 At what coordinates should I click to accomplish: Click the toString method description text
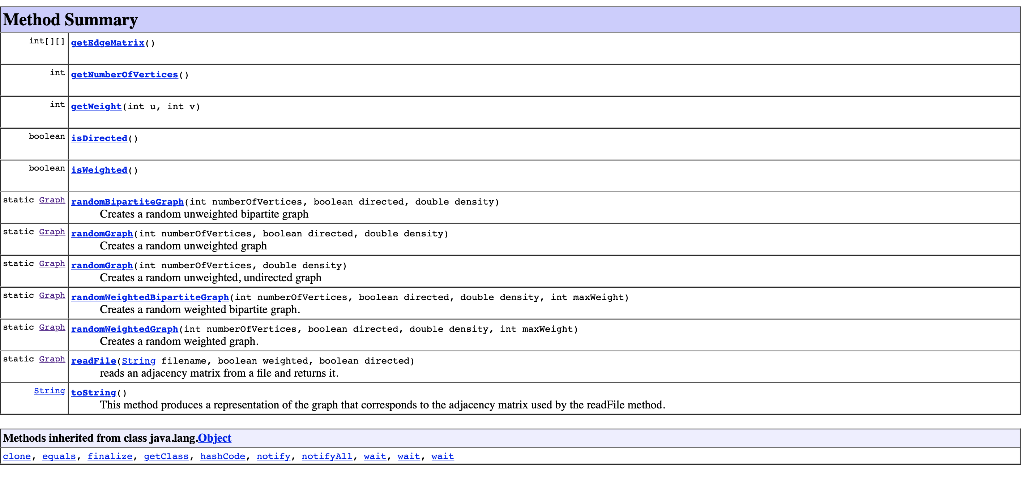(383, 405)
